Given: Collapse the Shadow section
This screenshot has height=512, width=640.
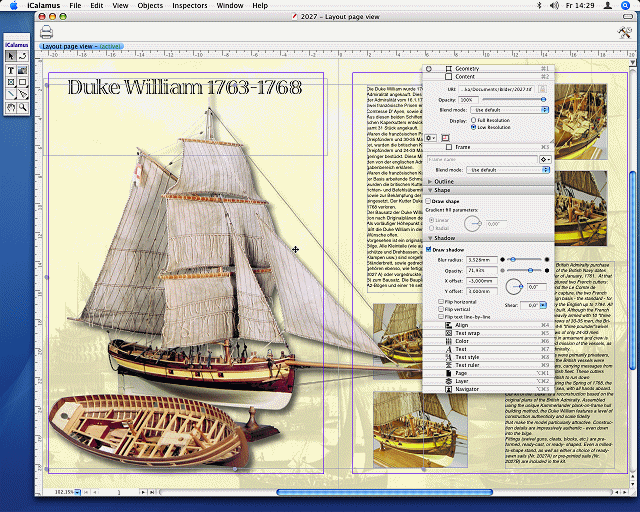Looking at the screenshot, I should point(430,238).
